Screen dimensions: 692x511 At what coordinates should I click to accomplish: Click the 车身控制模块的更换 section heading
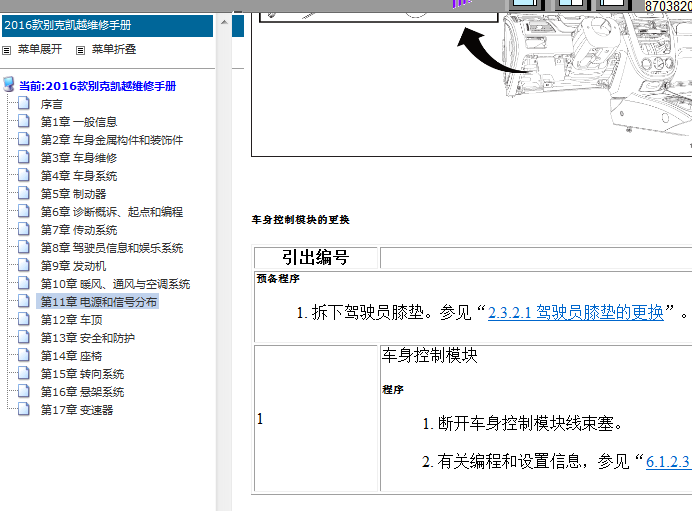[x=301, y=219]
